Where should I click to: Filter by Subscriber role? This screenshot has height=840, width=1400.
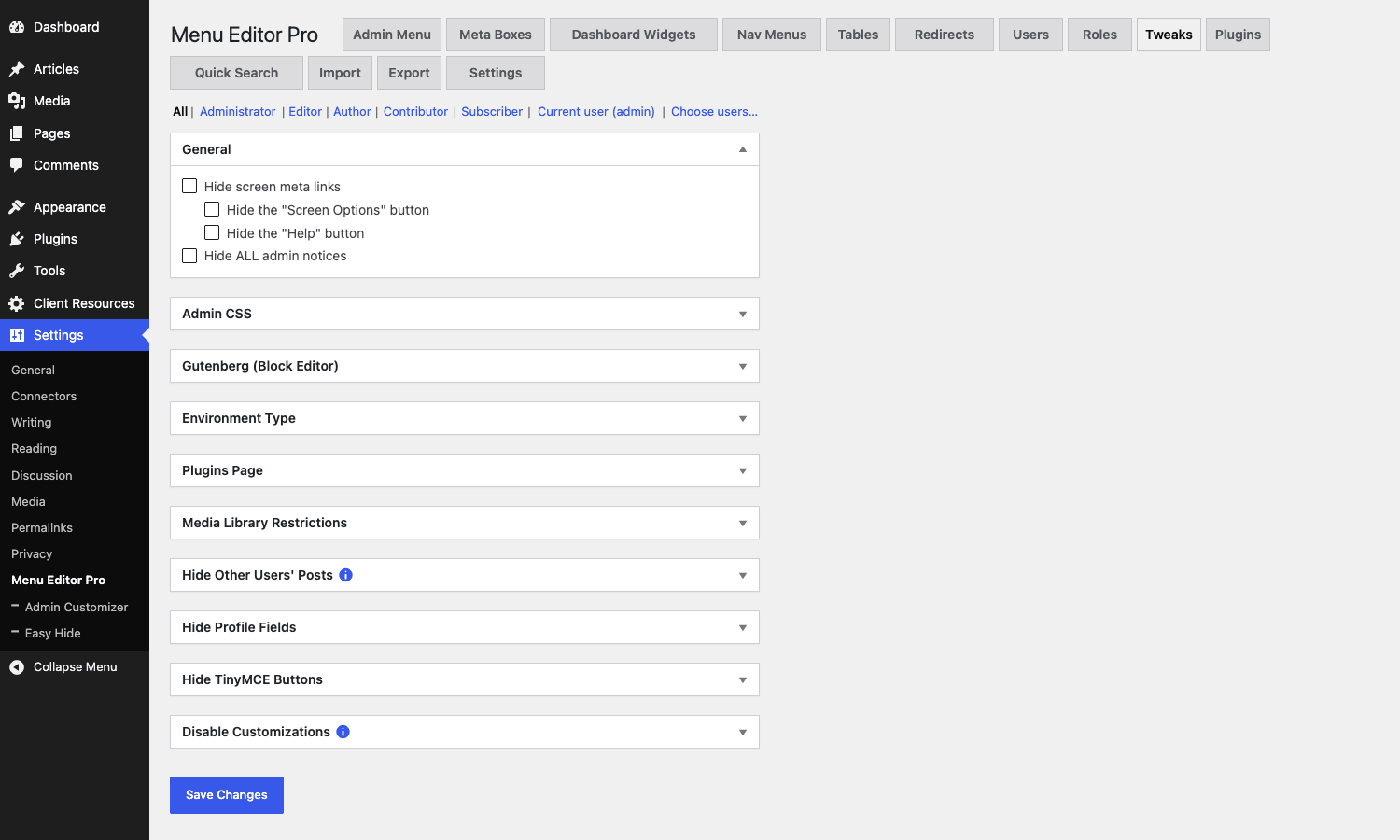[492, 111]
